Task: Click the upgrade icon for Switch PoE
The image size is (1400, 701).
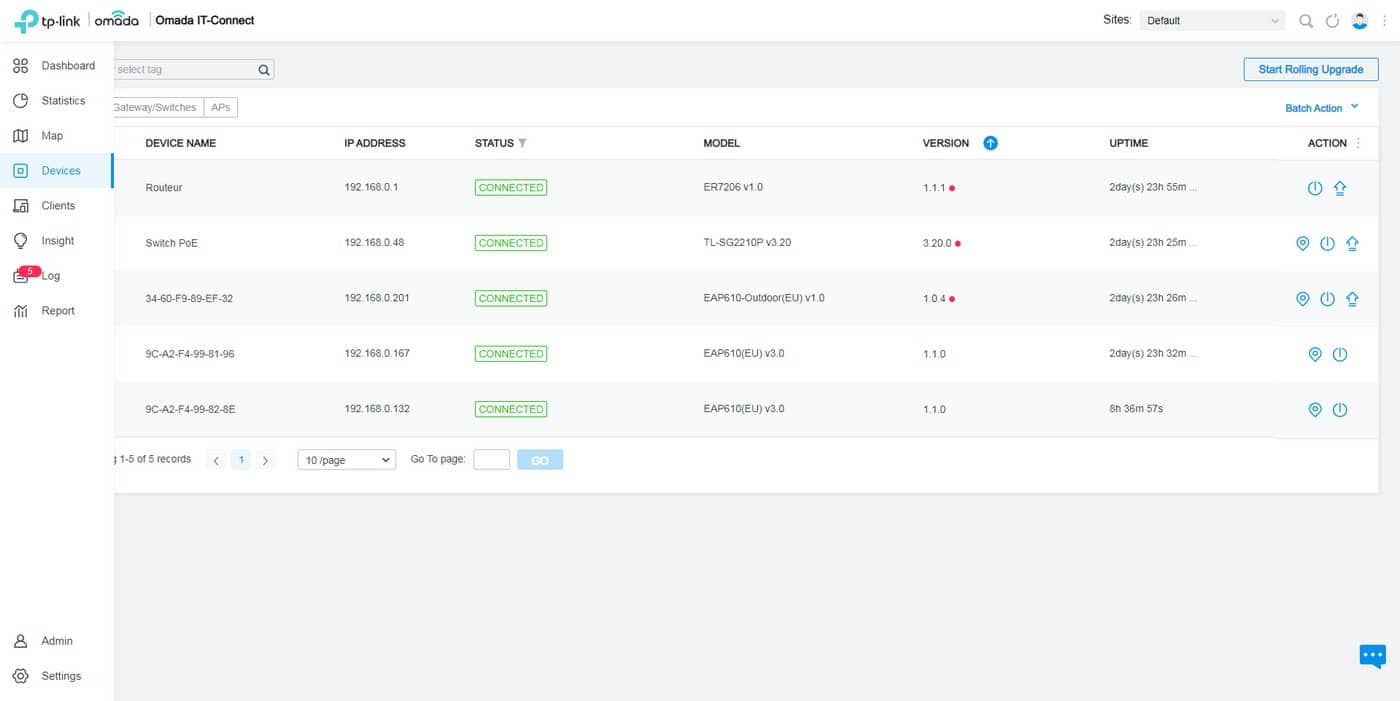Action: (x=1352, y=243)
